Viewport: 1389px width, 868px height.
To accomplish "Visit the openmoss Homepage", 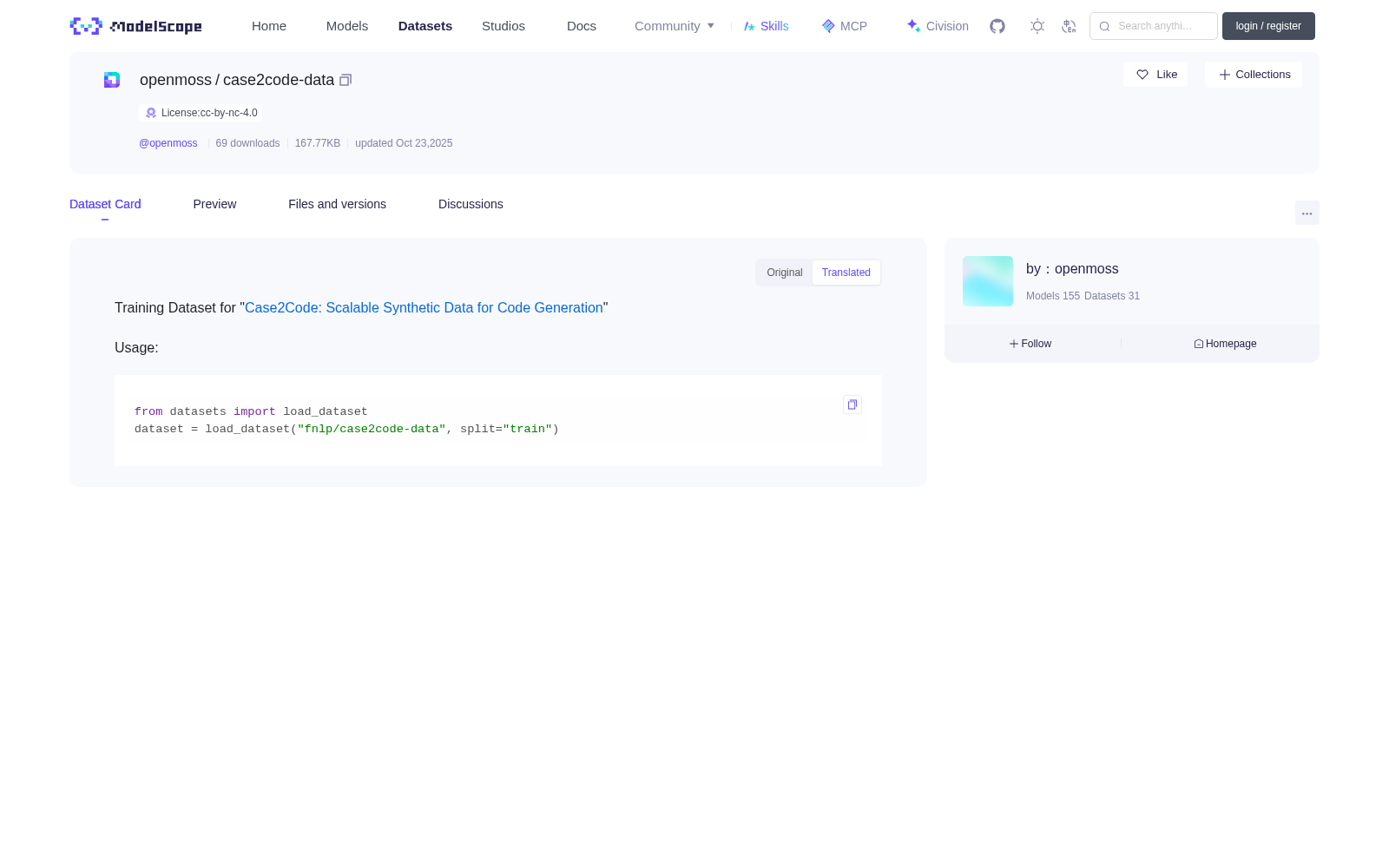I will 1225,344.
